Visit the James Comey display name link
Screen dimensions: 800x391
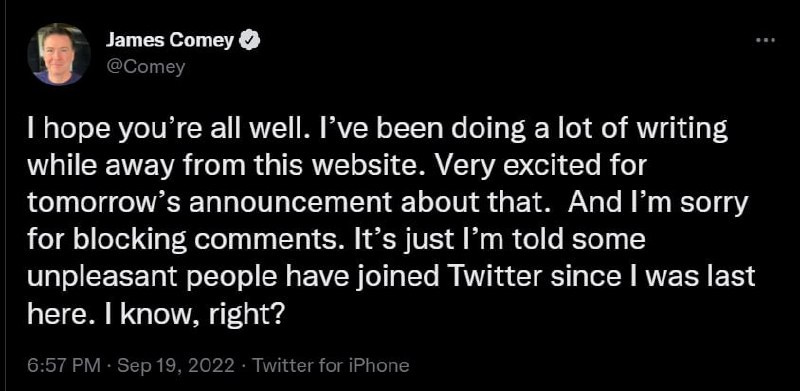coord(170,41)
